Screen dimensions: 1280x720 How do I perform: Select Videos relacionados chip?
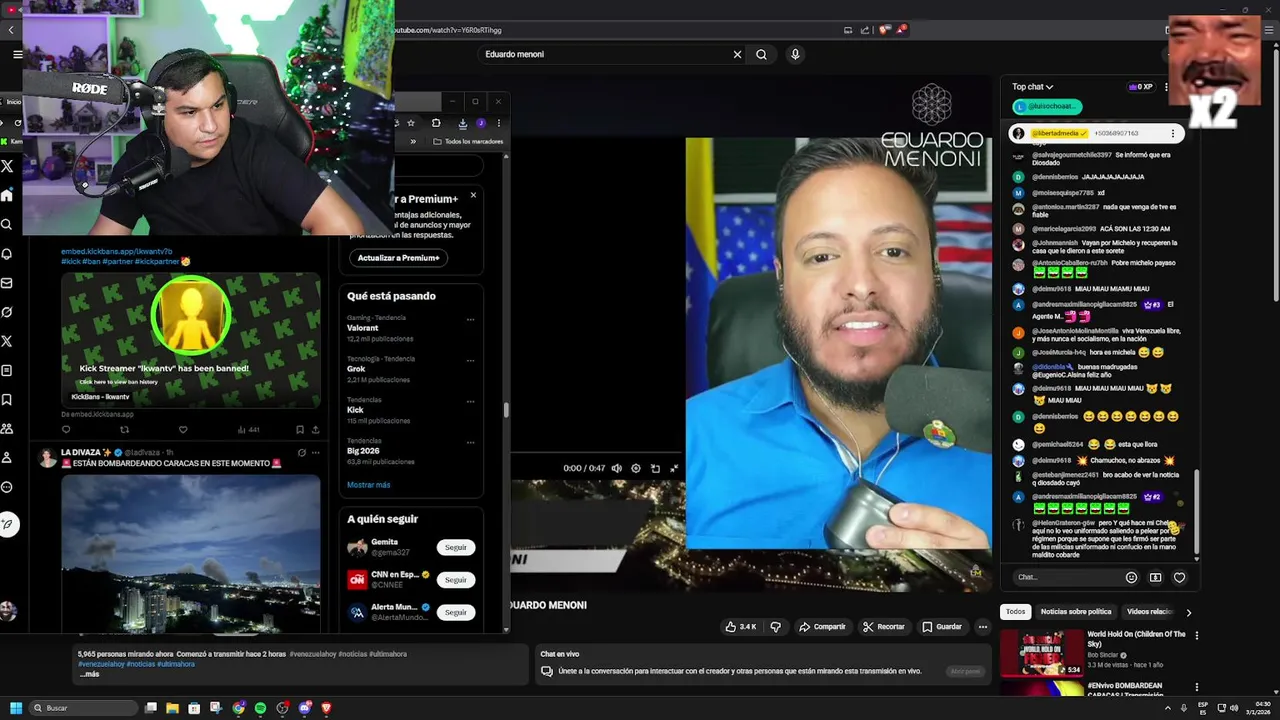(x=1149, y=612)
